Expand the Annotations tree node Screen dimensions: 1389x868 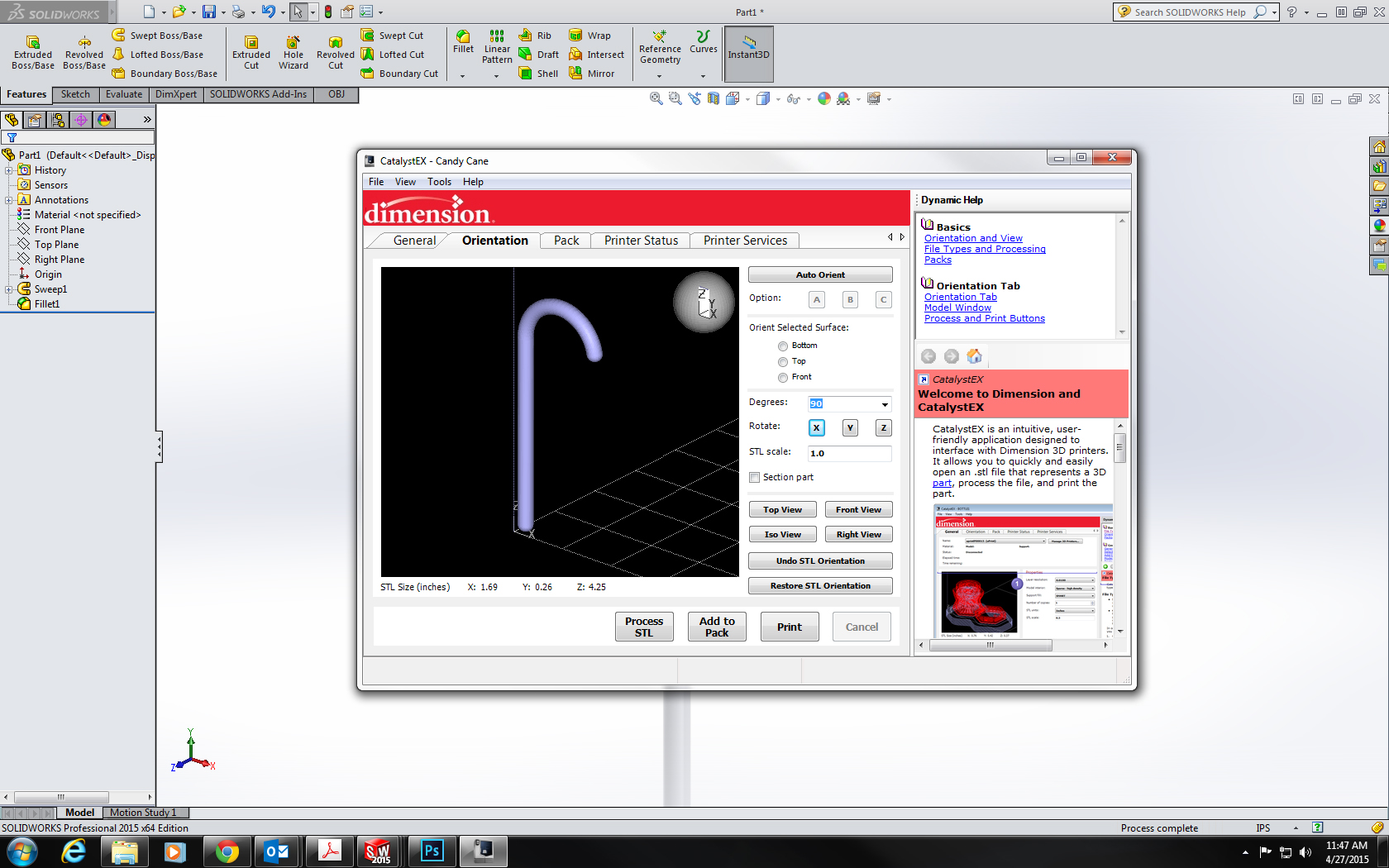(9, 200)
